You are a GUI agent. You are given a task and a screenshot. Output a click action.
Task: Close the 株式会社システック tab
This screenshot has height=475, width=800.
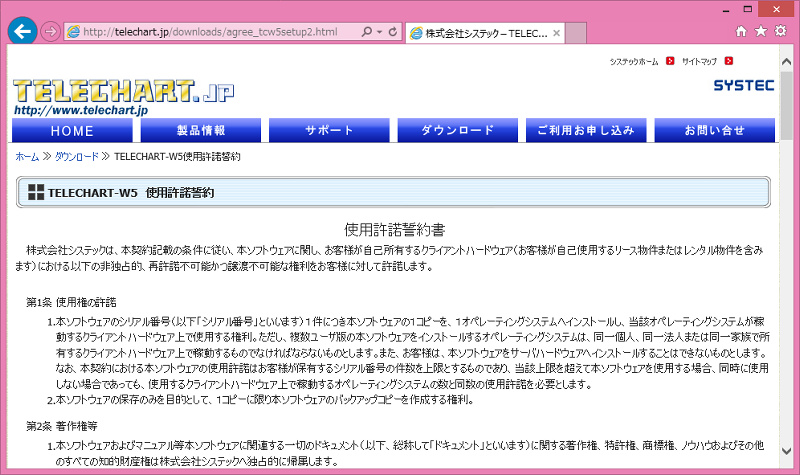click(x=556, y=33)
